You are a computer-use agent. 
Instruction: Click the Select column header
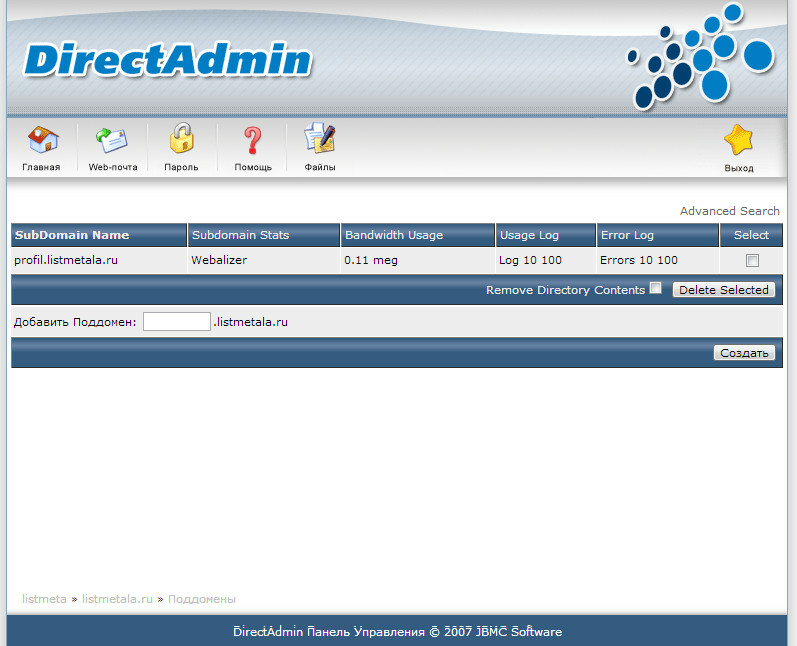[x=751, y=235]
